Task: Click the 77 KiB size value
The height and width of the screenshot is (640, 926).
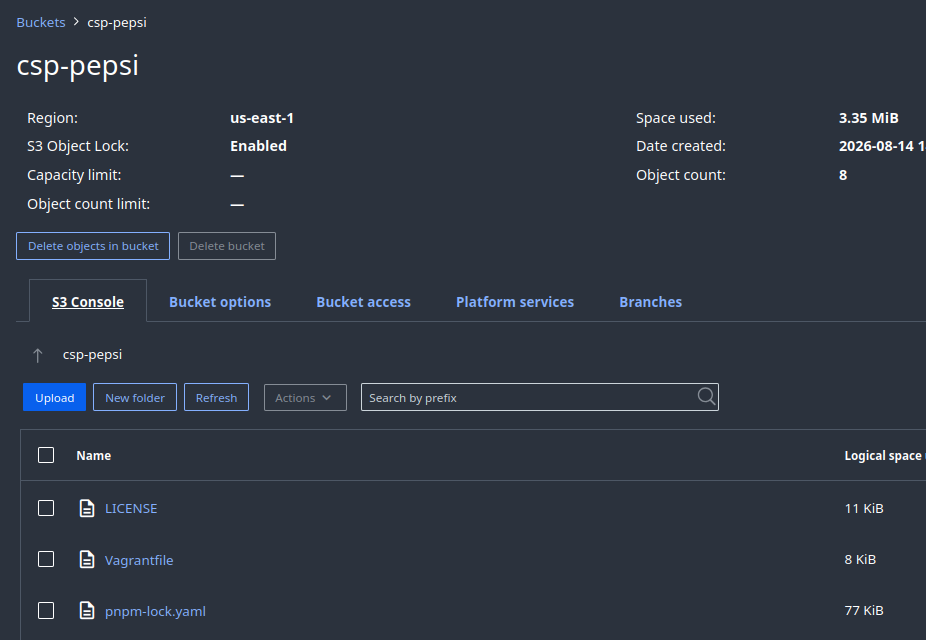Action: tap(864, 610)
